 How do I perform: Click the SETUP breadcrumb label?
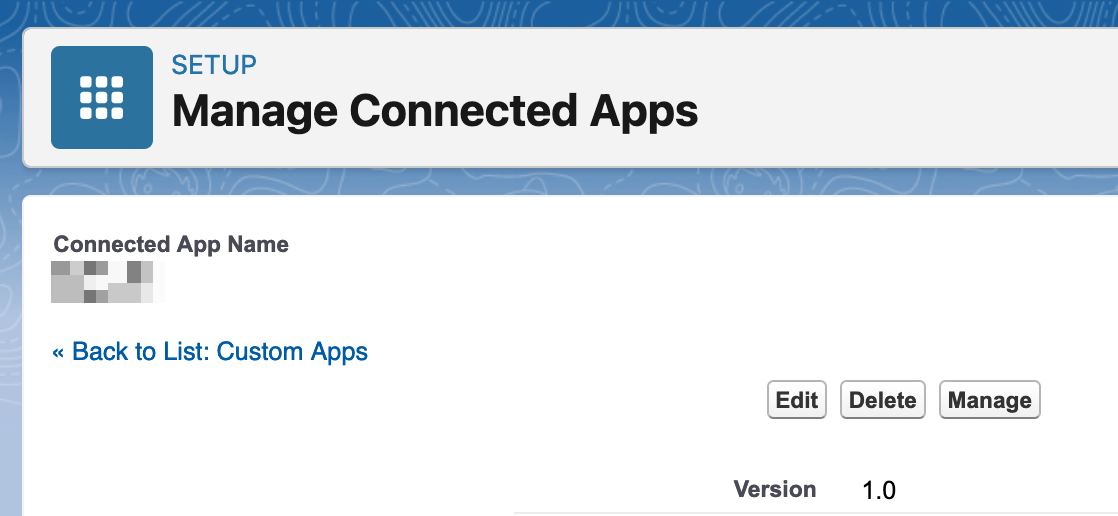214,65
